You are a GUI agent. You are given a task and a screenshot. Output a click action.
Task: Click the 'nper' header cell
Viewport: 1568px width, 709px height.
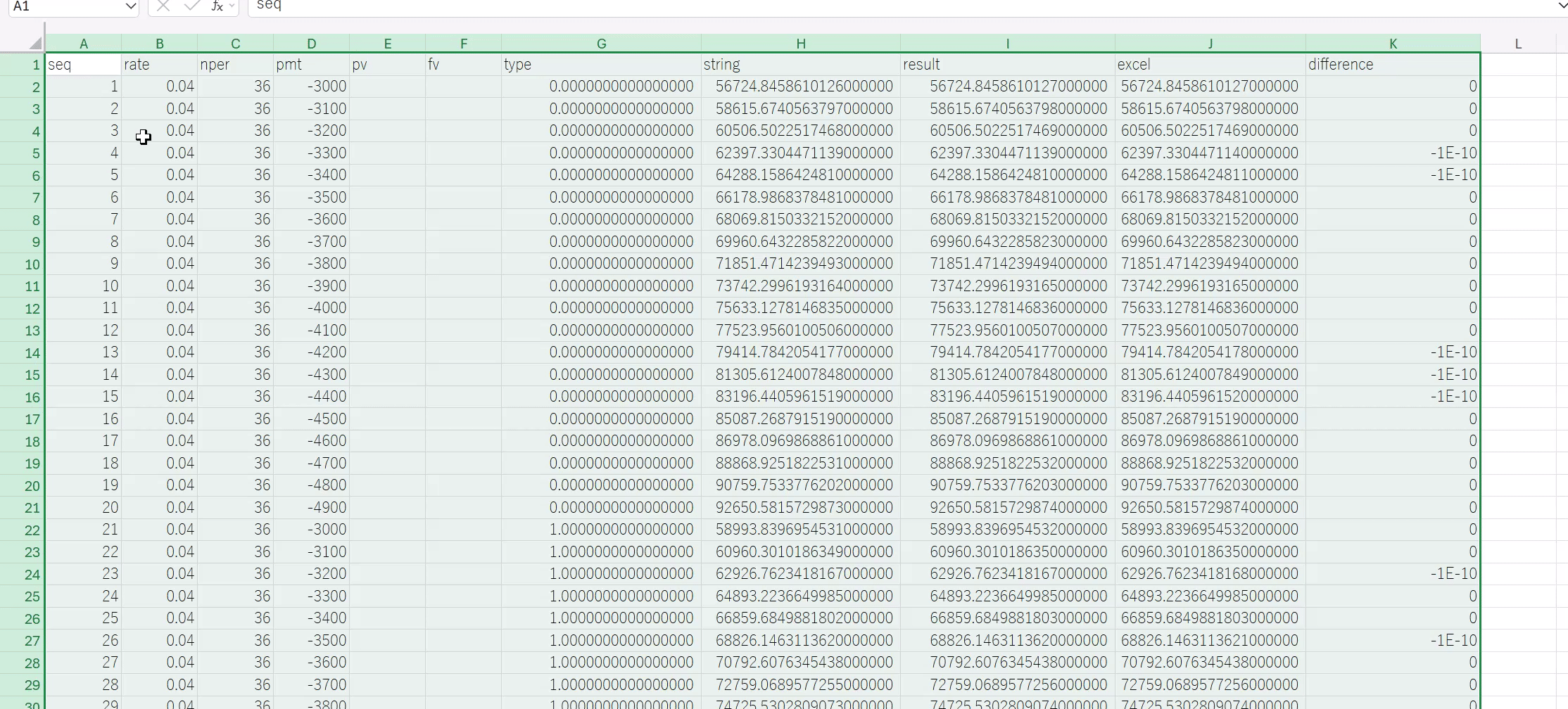click(236, 65)
